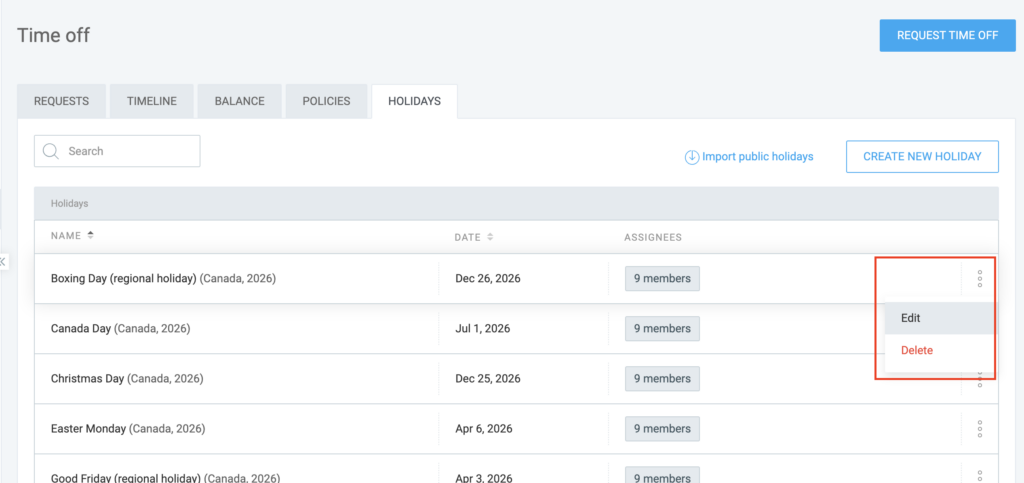Click the search magnifier icon

[x=51, y=151]
